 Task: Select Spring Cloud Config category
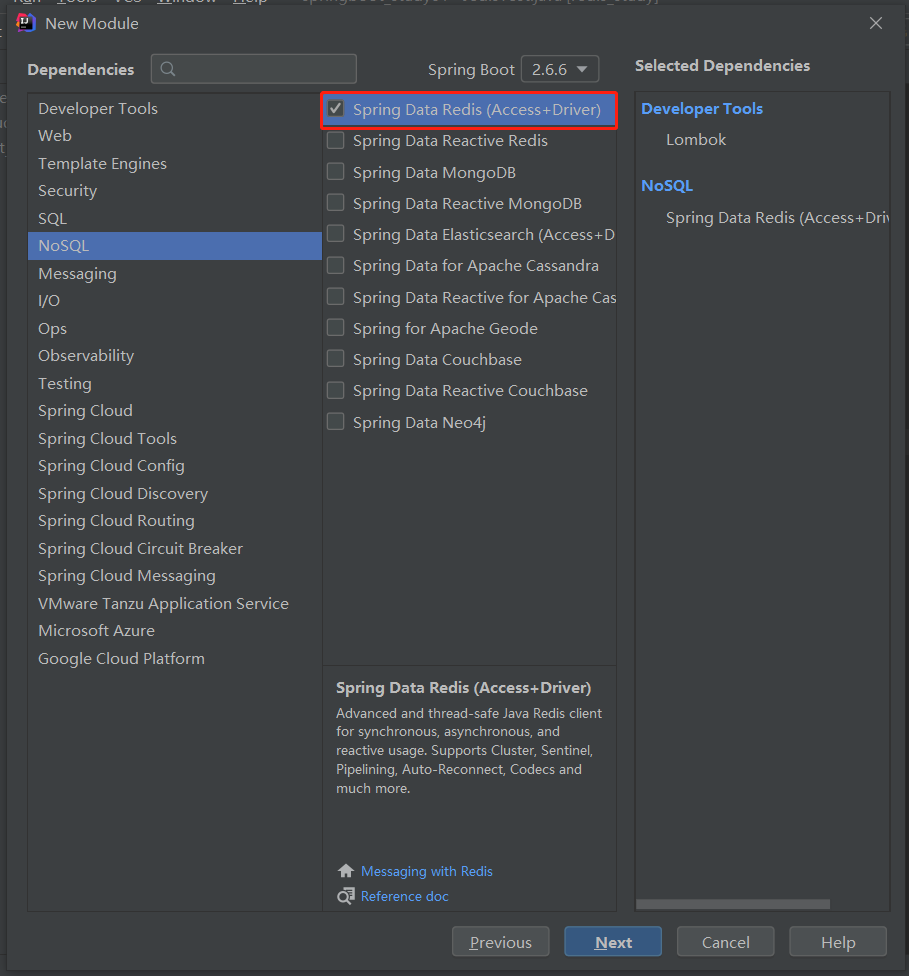tap(175, 466)
